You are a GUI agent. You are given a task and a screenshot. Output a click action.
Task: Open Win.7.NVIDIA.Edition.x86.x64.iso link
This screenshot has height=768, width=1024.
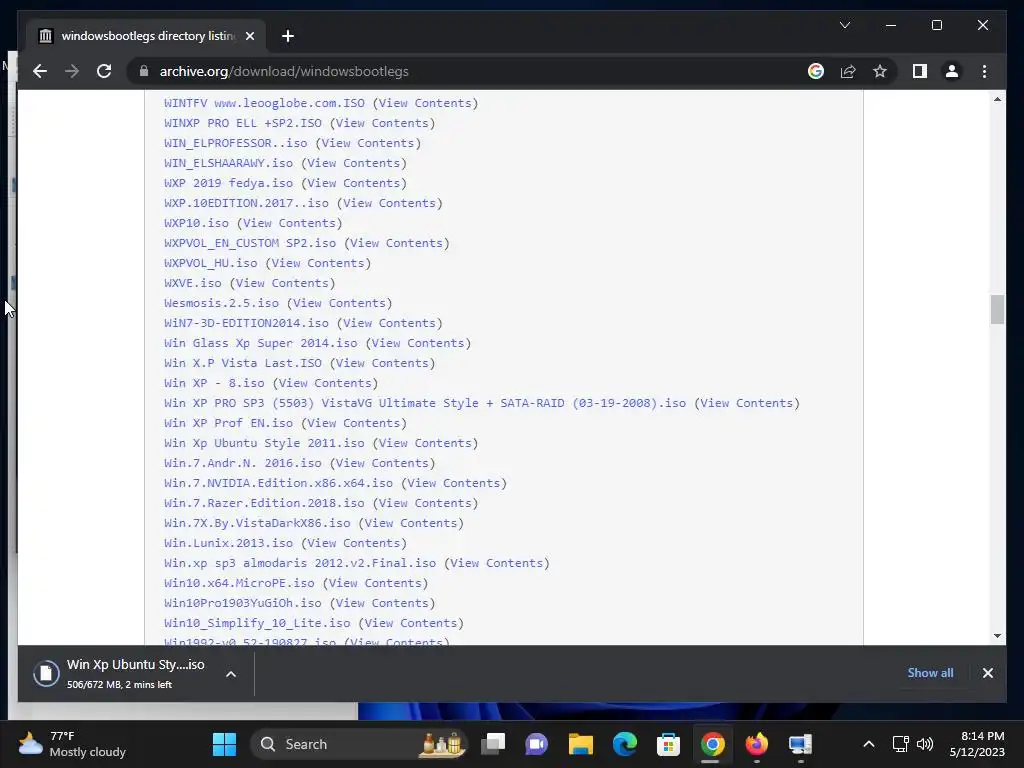coord(278,483)
